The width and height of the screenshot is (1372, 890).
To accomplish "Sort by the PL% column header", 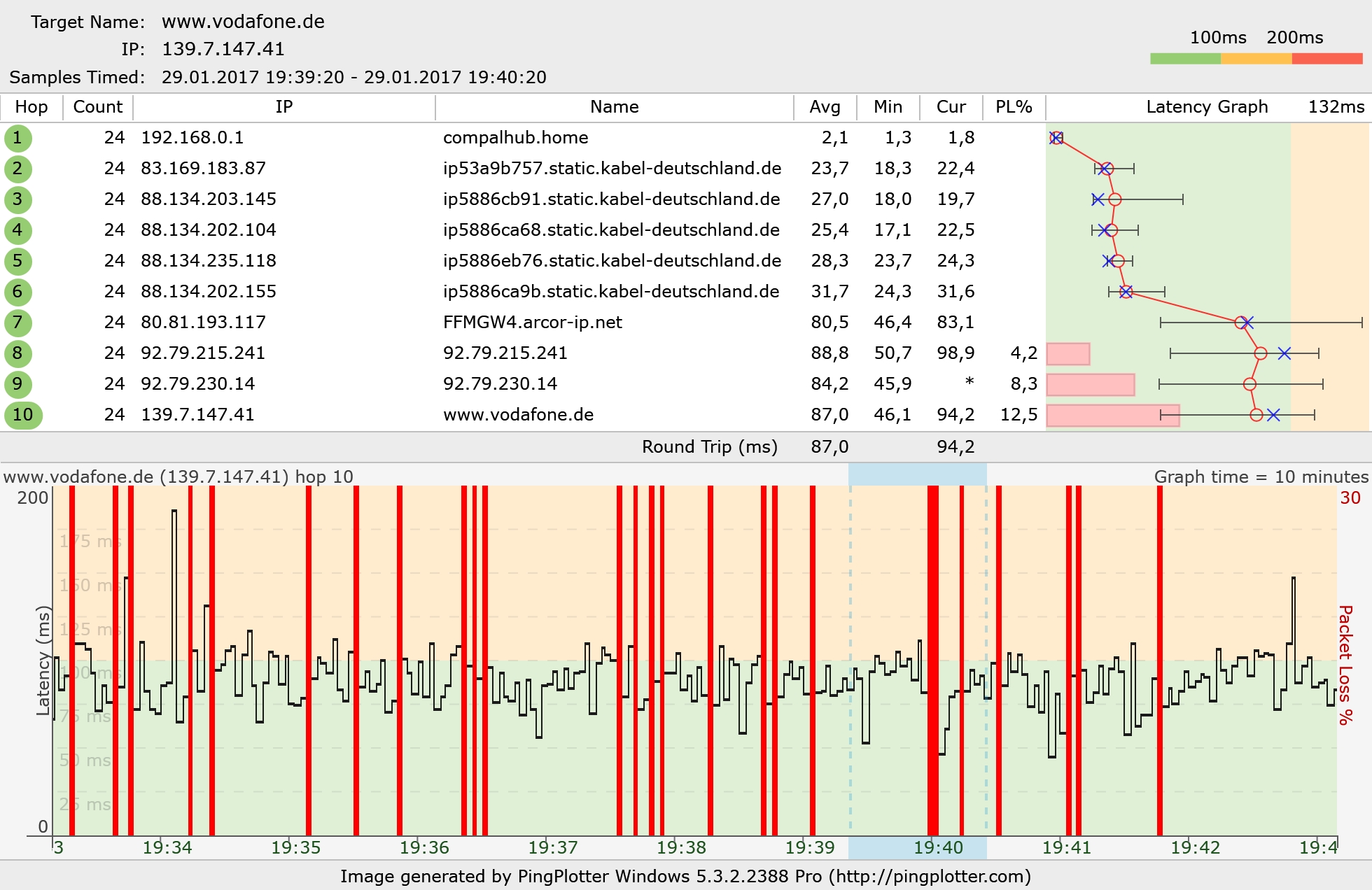I will [1014, 107].
